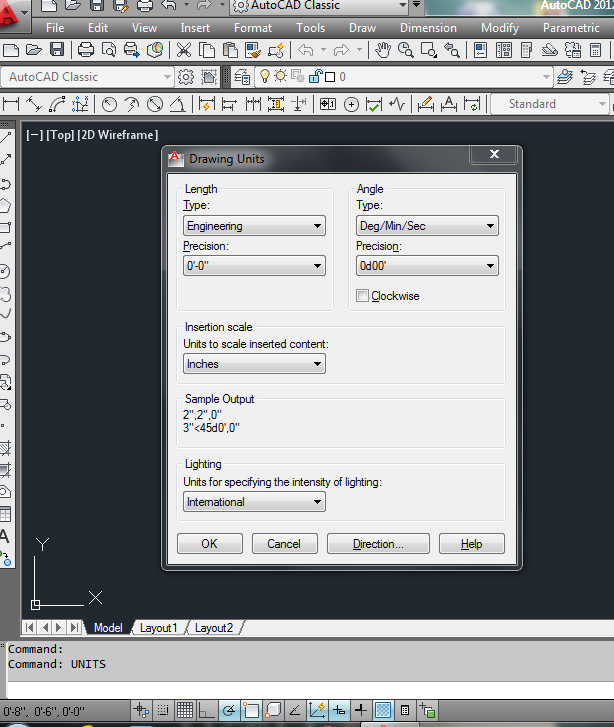Click the Paste clipboard icon
Image resolution: width=614 pixels, height=727 pixels.
point(230,50)
